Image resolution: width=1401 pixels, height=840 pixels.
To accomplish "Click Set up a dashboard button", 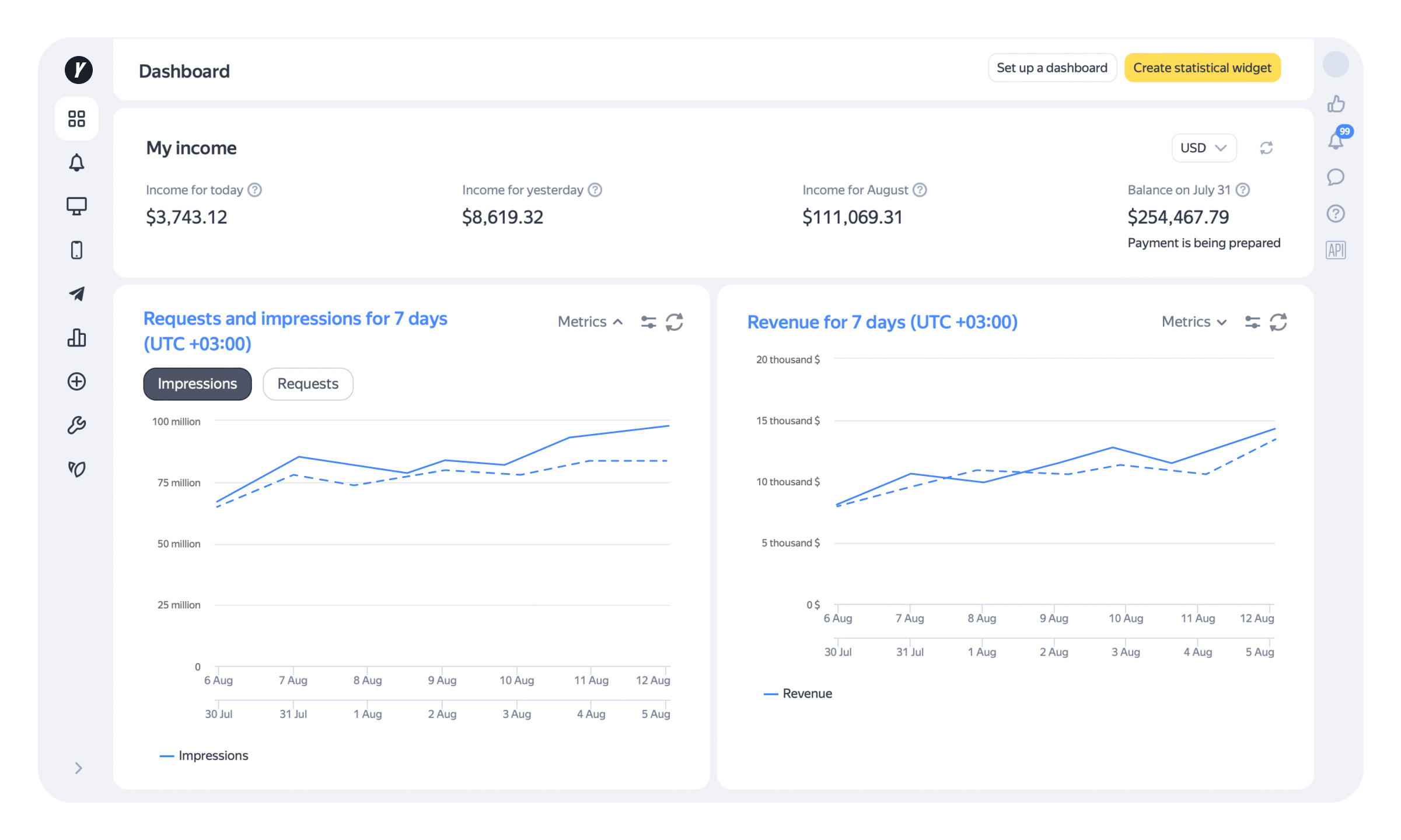I will [x=1052, y=68].
